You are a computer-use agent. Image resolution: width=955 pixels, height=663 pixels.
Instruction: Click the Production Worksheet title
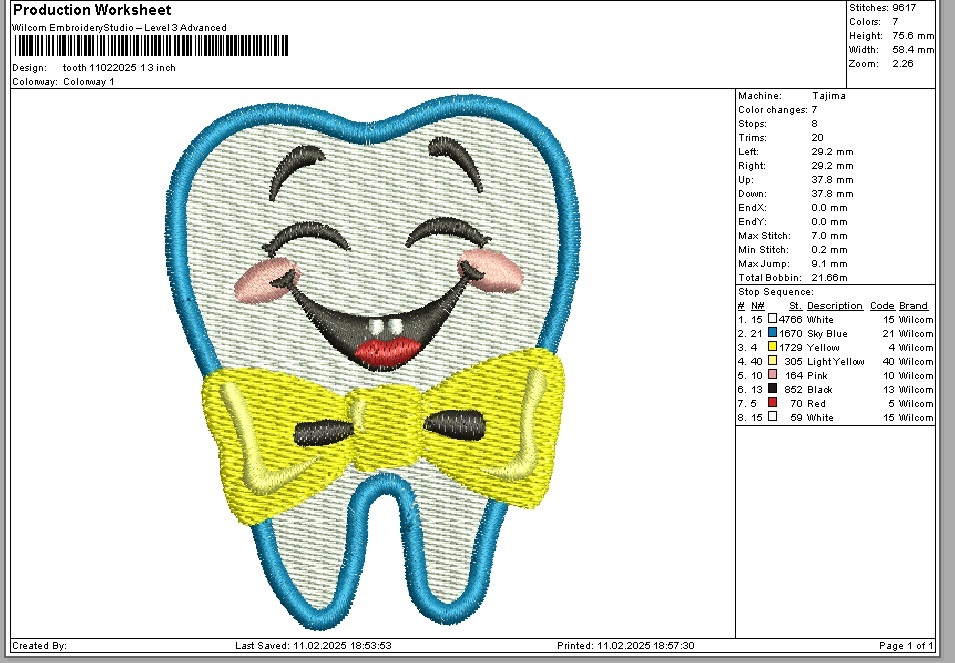point(92,10)
